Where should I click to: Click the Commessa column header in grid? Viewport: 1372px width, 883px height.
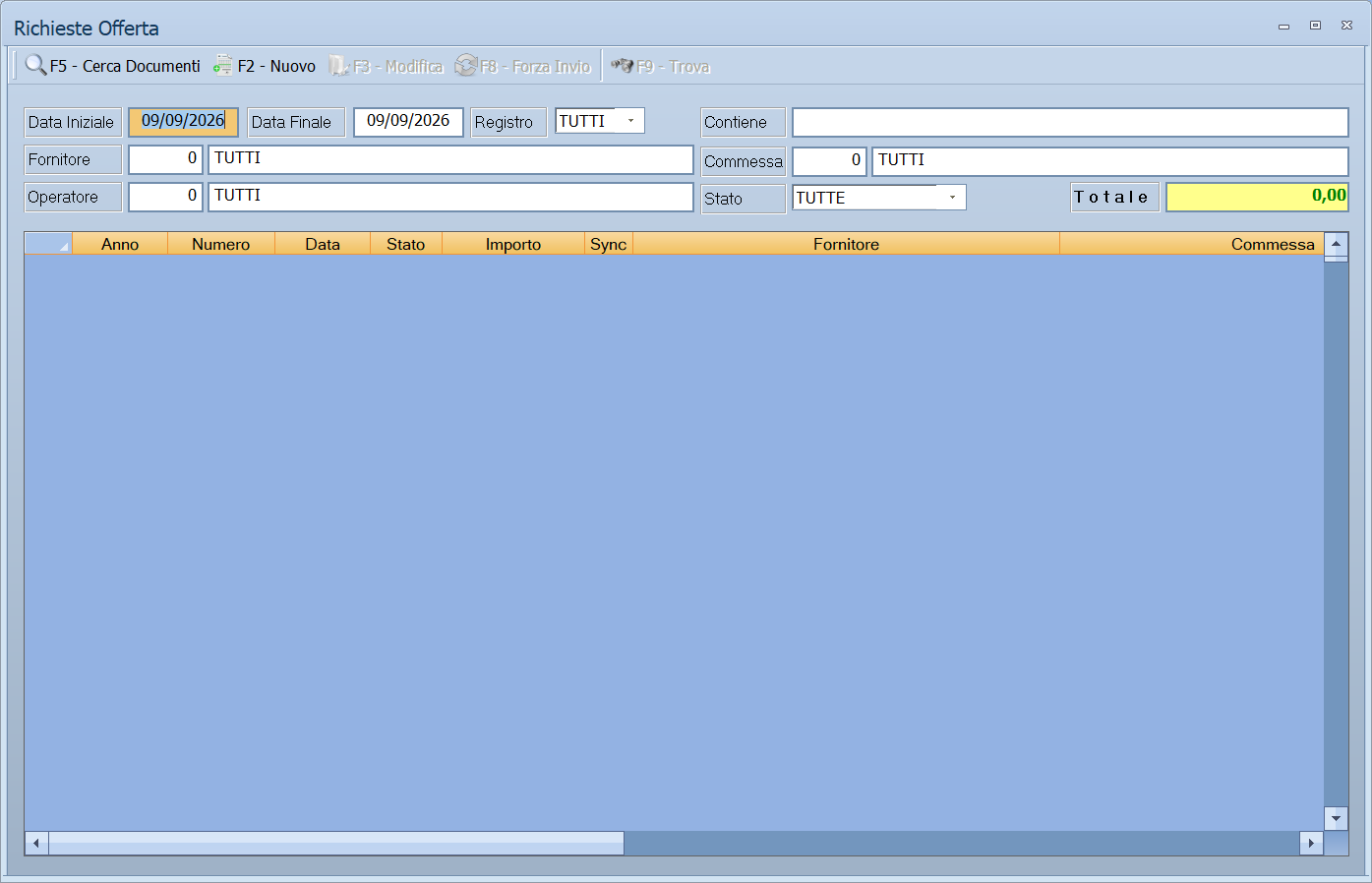click(x=1191, y=244)
